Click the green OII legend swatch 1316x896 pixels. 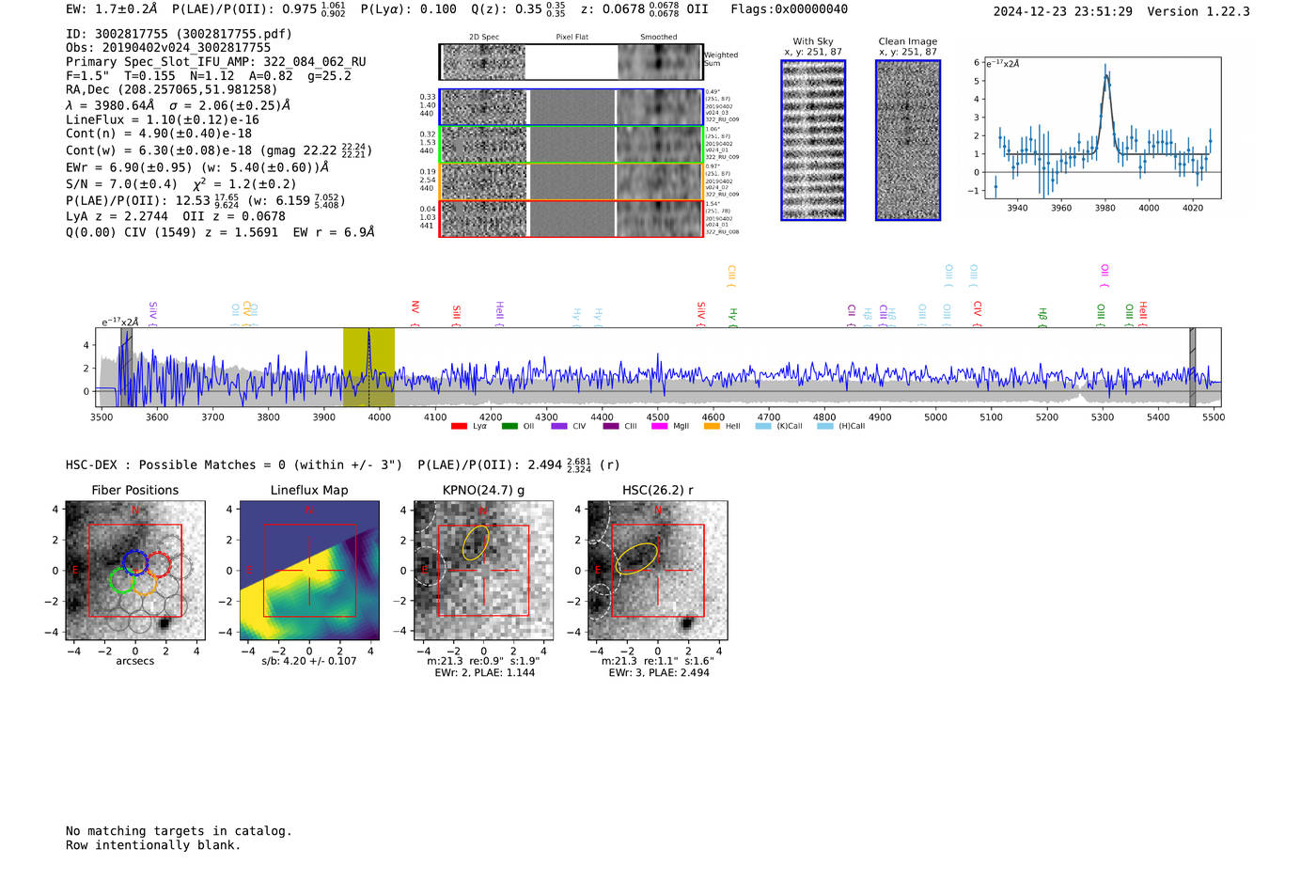pos(509,427)
